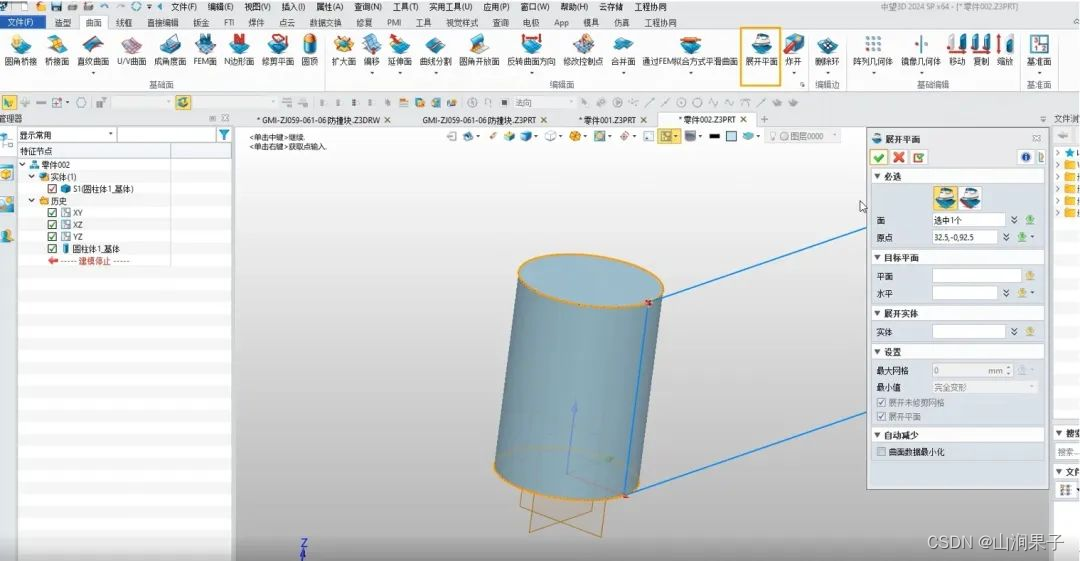Collapse the 展开实体 section
Viewport: 1080px width, 561px height.
pos(877,313)
